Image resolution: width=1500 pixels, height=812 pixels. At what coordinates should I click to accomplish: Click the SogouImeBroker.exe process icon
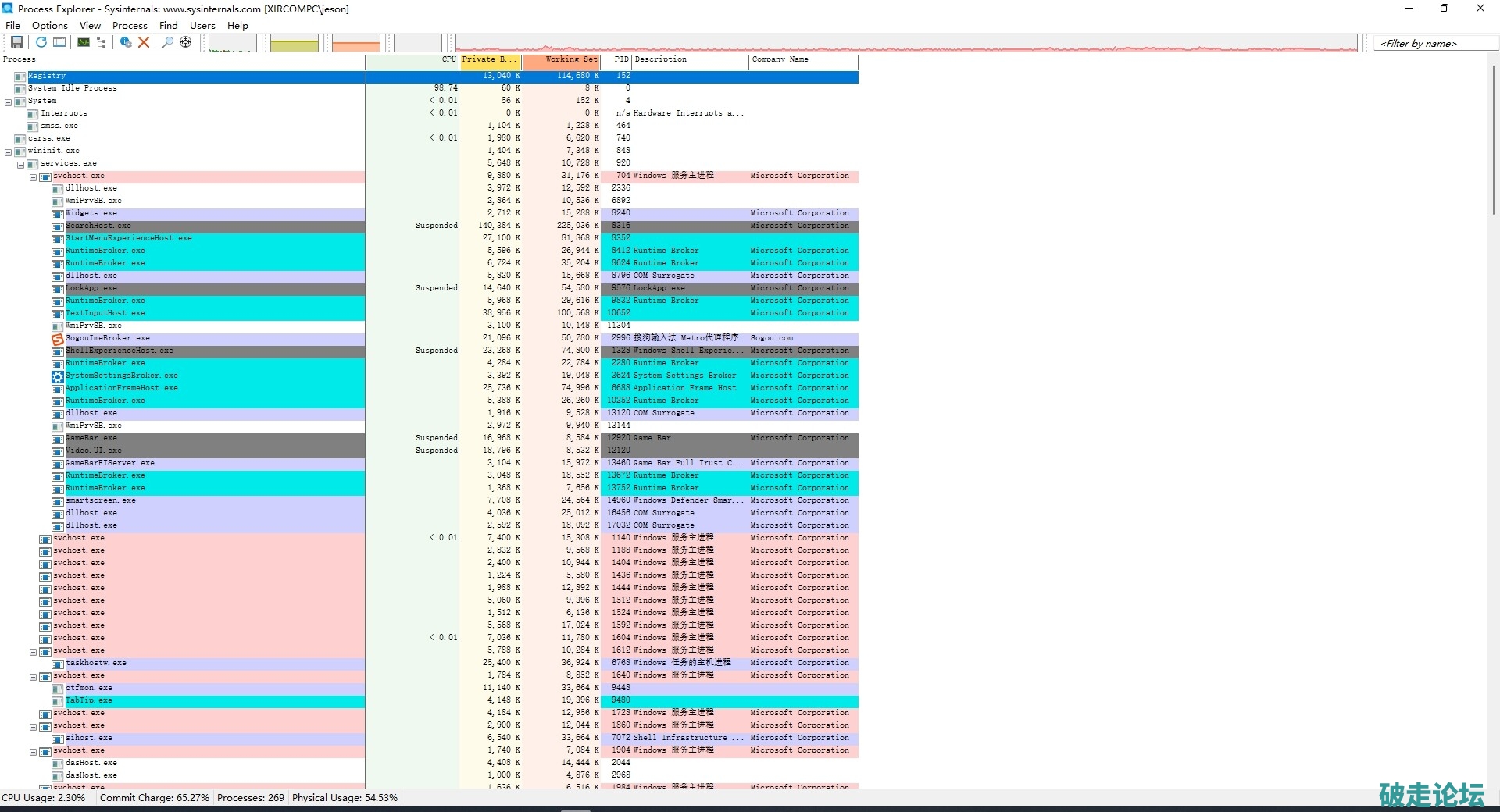tap(57, 339)
